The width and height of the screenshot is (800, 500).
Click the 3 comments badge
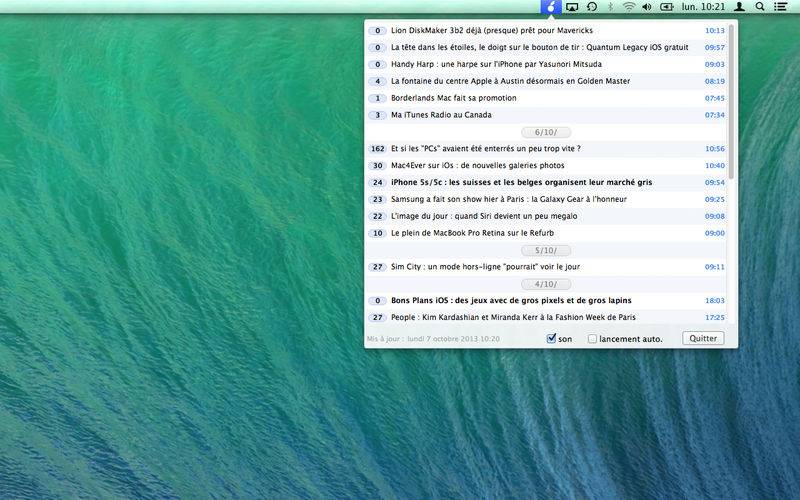[x=378, y=115]
